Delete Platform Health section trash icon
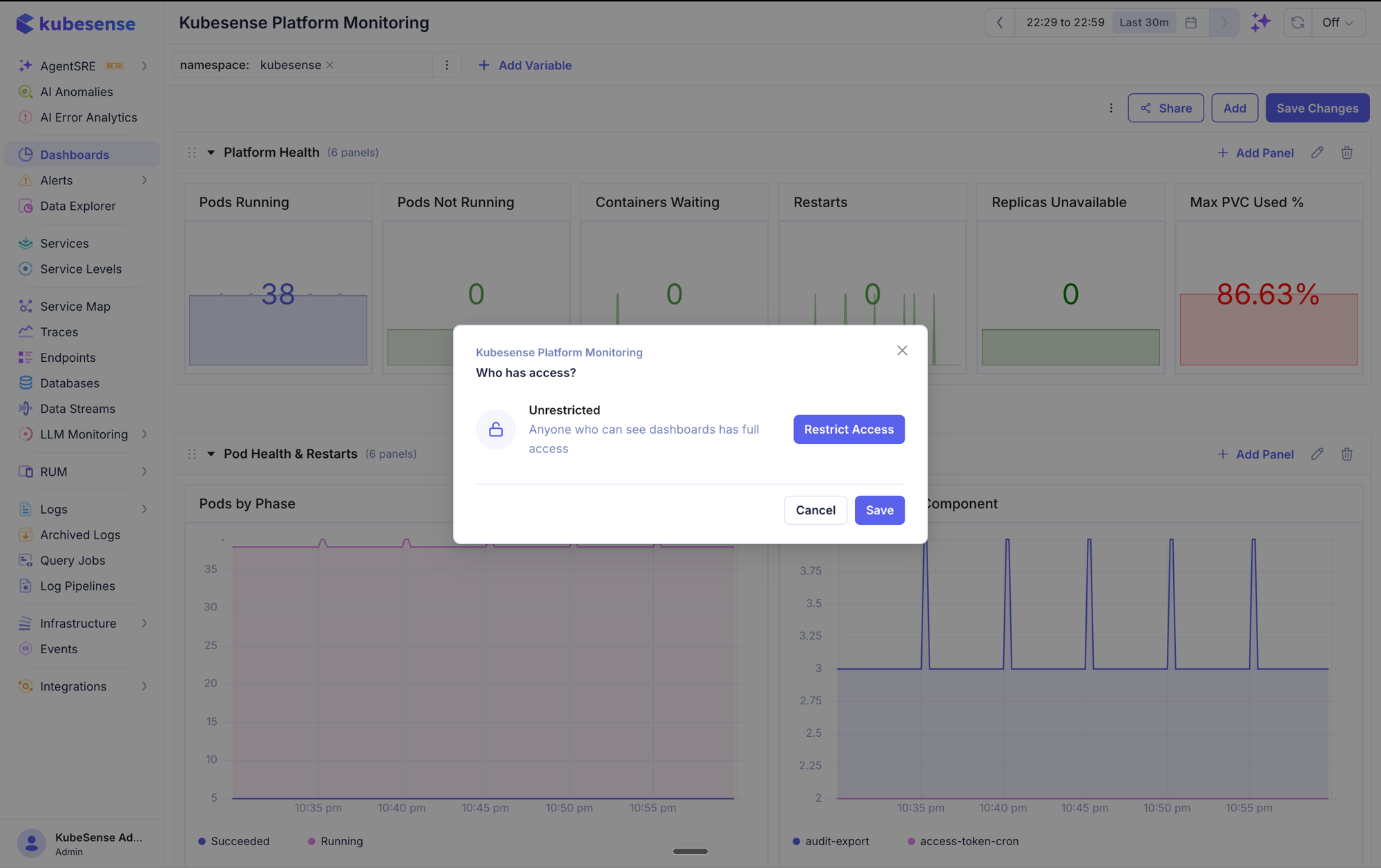Screen dimensions: 1381x868 pyautogui.click(x=1346, y=153)
